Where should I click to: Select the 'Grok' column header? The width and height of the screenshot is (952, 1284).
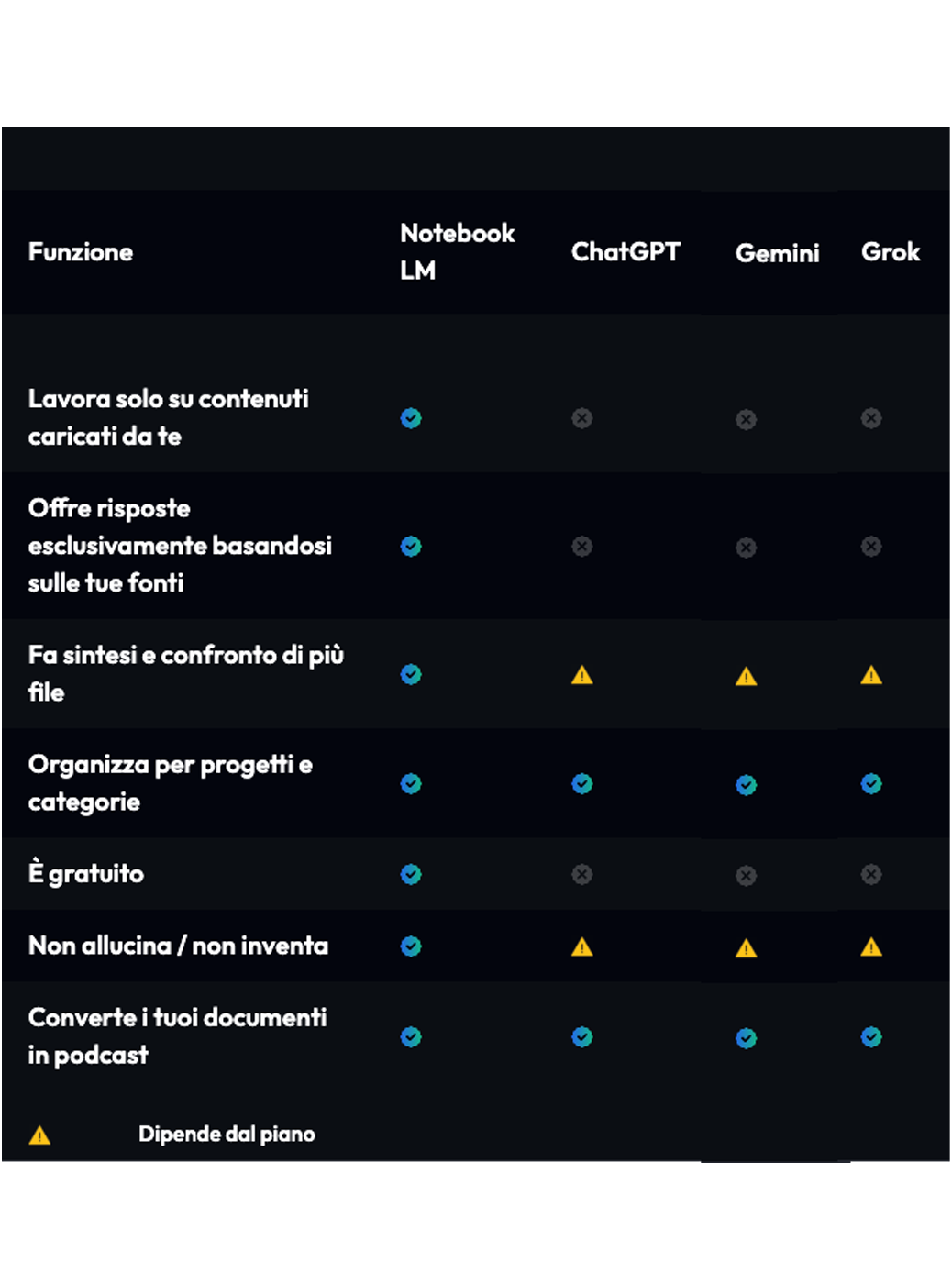891,252
